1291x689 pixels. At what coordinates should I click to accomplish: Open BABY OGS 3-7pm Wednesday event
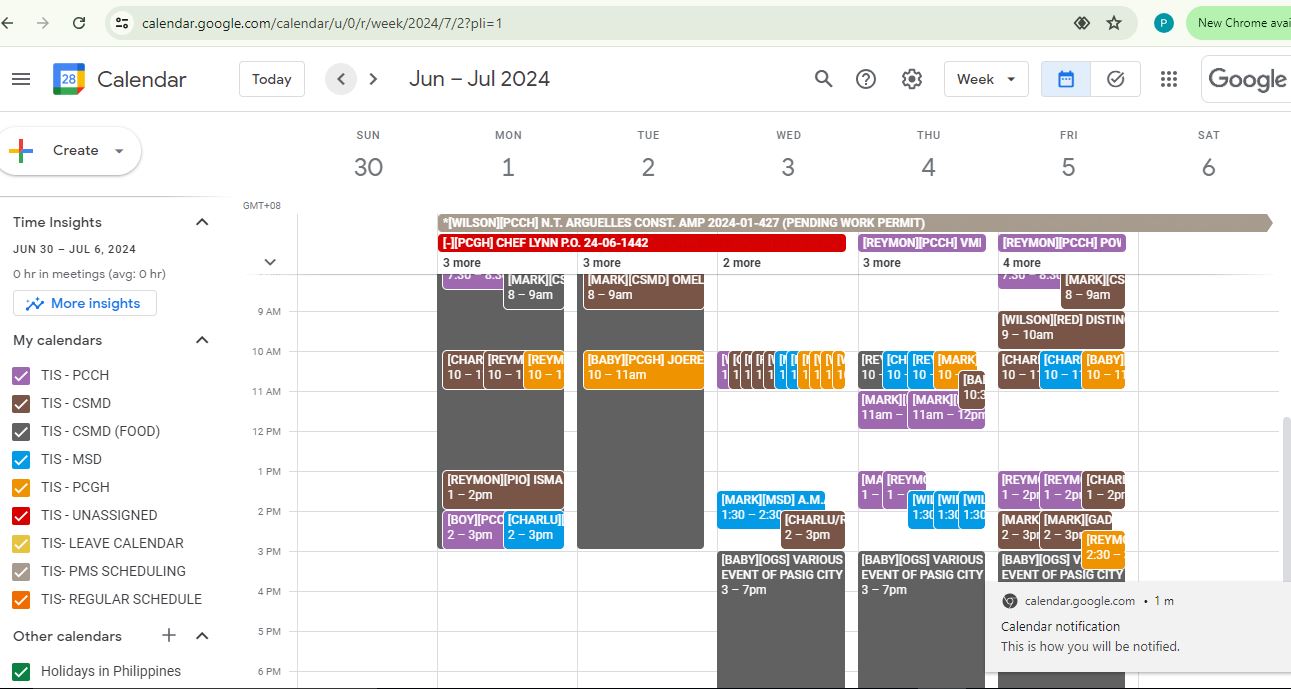pos(781,620)
